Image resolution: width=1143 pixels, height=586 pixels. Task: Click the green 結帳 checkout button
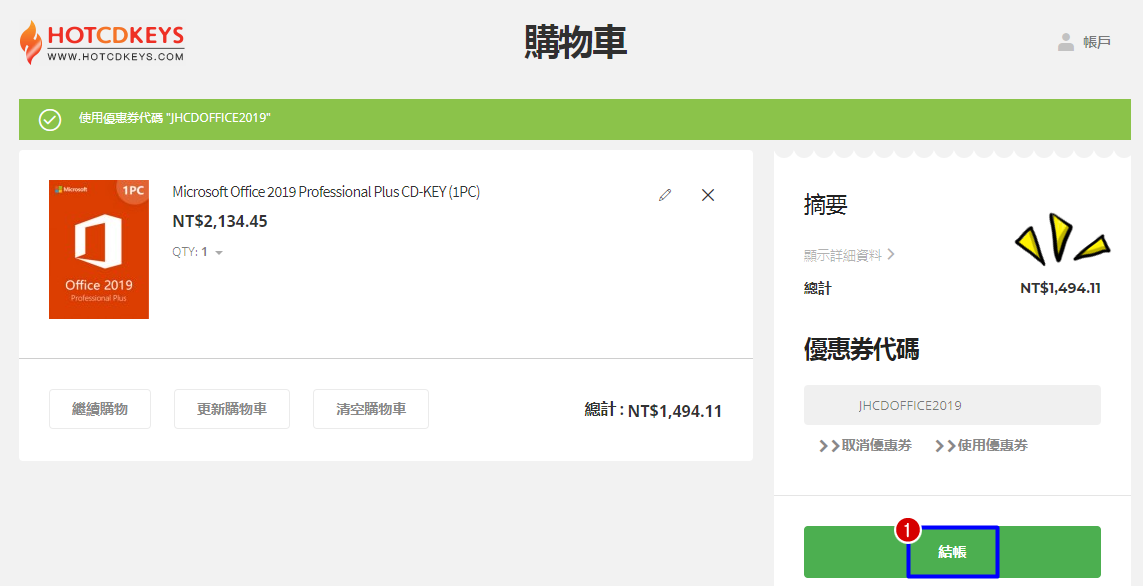[952, 552]
